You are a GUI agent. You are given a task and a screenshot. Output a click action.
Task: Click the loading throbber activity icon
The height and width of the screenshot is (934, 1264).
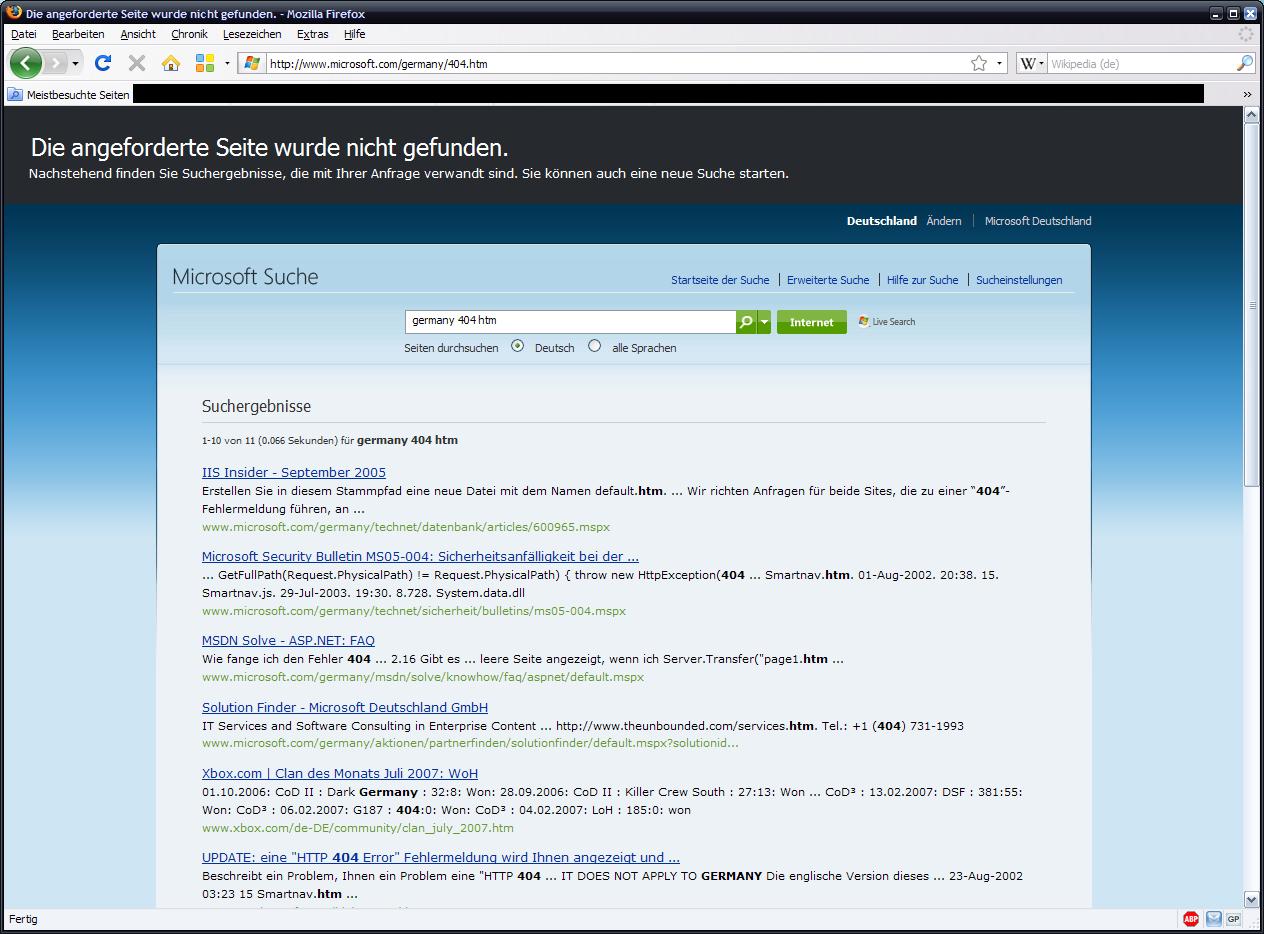click(x=1246, y=34)
